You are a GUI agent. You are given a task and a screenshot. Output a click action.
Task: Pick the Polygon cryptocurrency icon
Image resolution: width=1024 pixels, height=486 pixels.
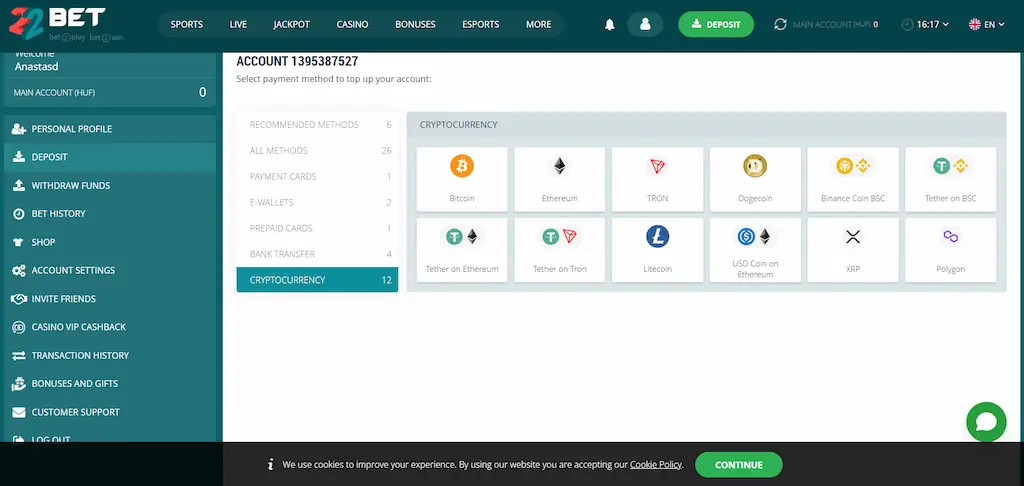click(x=950, y=237)
